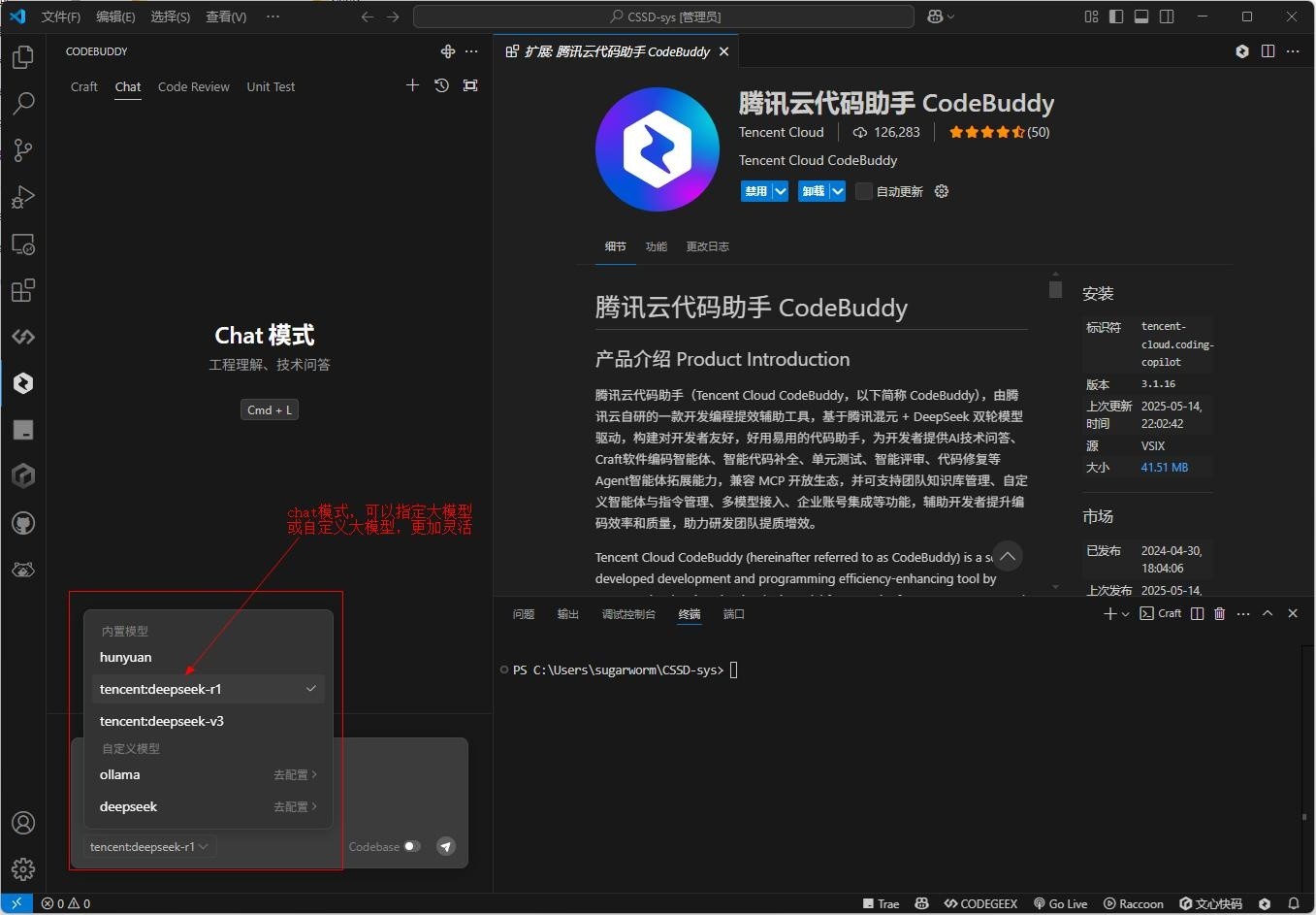Click 41.51 MB size link
Screen dimensions: 1316x915
point(1165,467)
